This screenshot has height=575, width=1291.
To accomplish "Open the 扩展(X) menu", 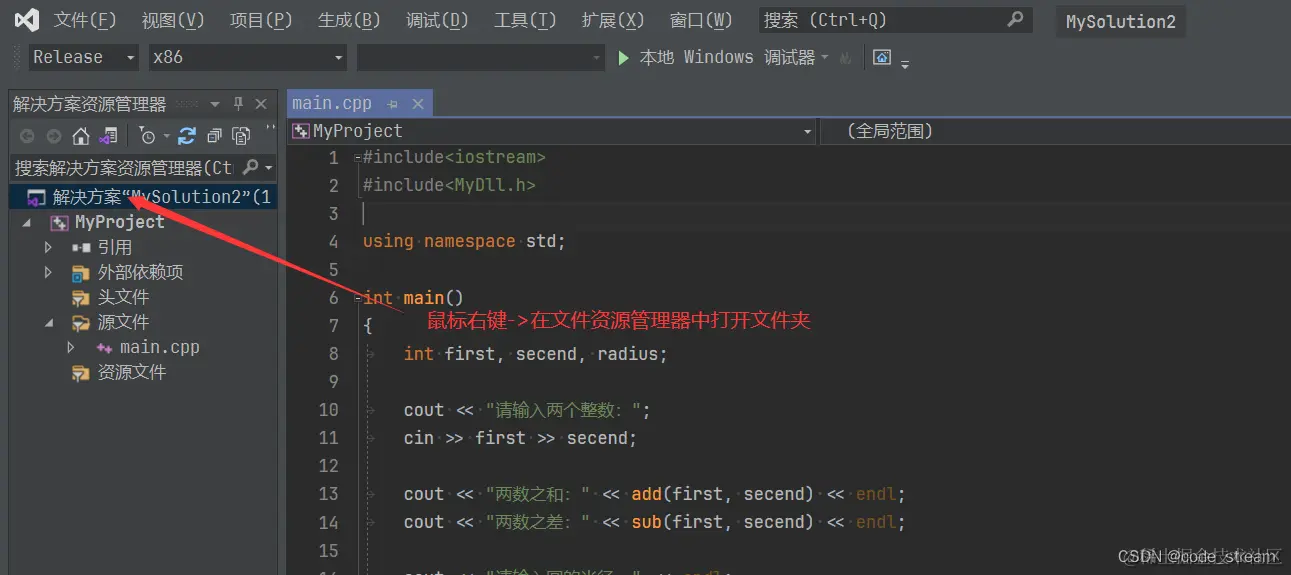I will (613, 20).
